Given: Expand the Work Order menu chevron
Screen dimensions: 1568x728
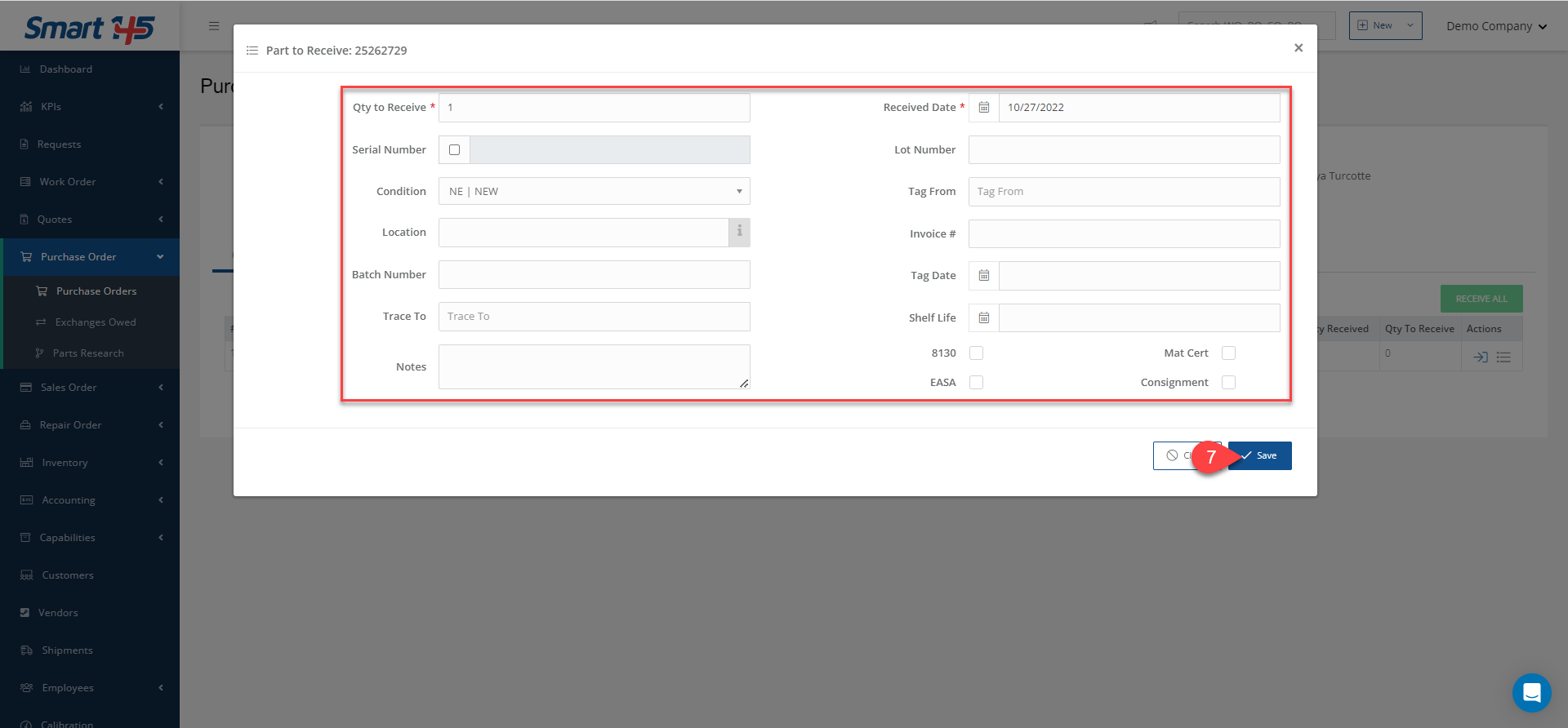Looking at the screenshot, I should tap(161, 182).
